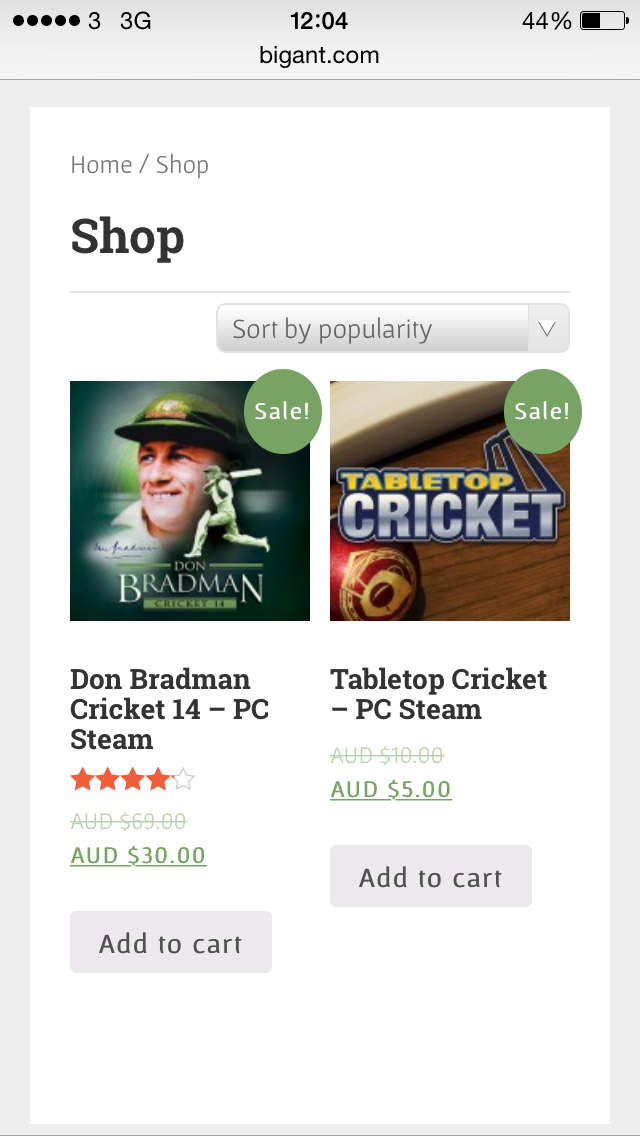
Task: Add Don Bradman Cricket 14 to cart
Action: 170,942
